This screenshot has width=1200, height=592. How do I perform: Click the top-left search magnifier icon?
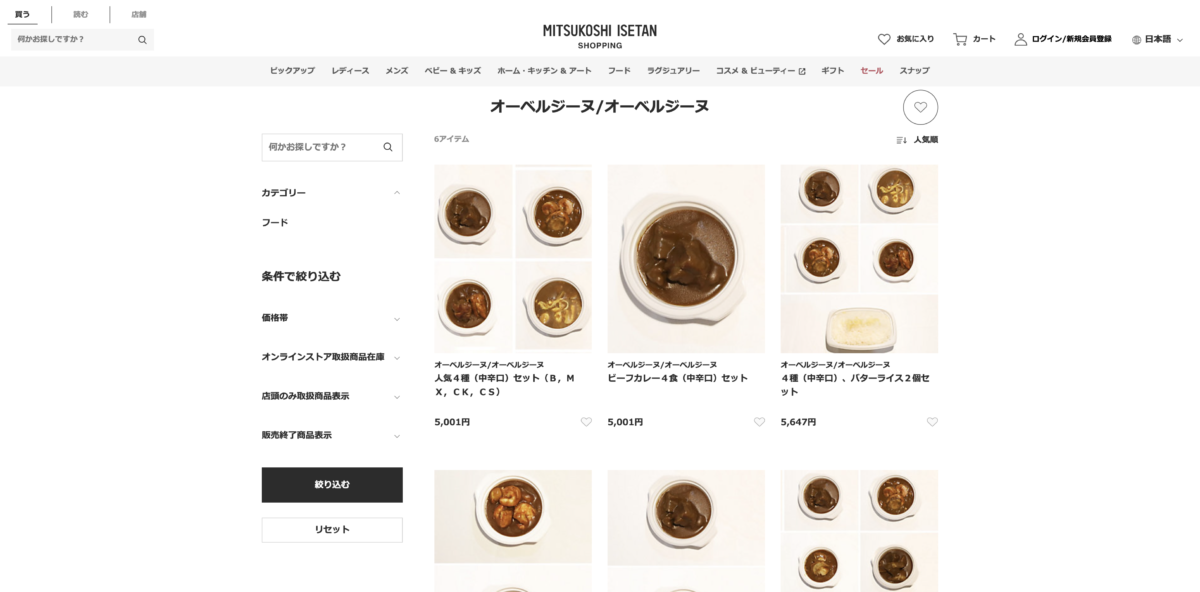142,40
